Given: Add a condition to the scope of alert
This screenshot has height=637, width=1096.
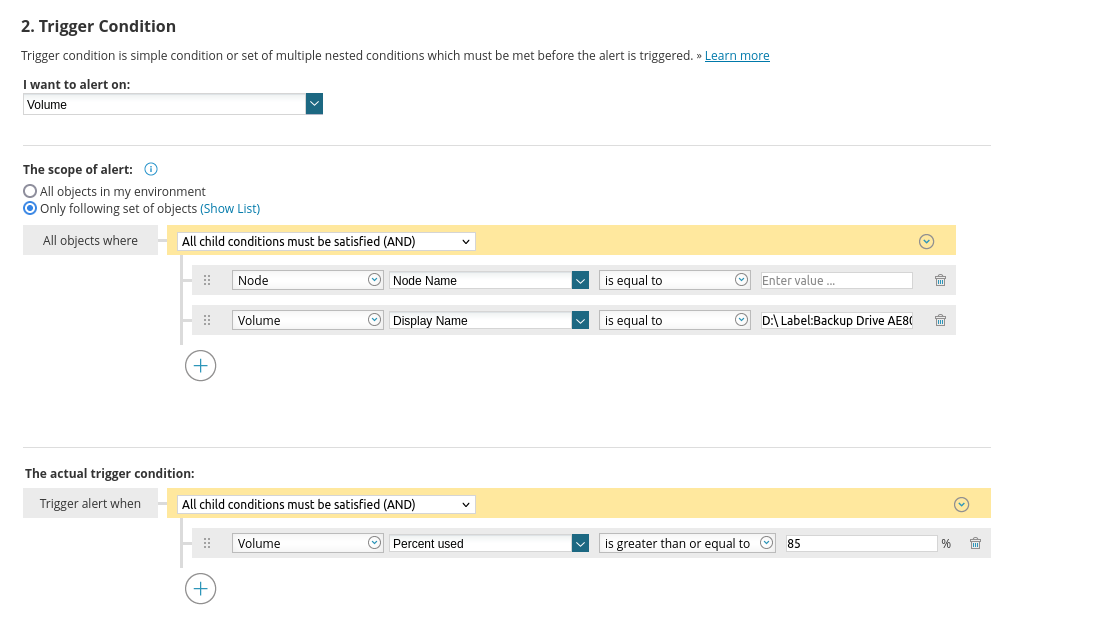Looking at the screenshot, I should pos(201,366).
